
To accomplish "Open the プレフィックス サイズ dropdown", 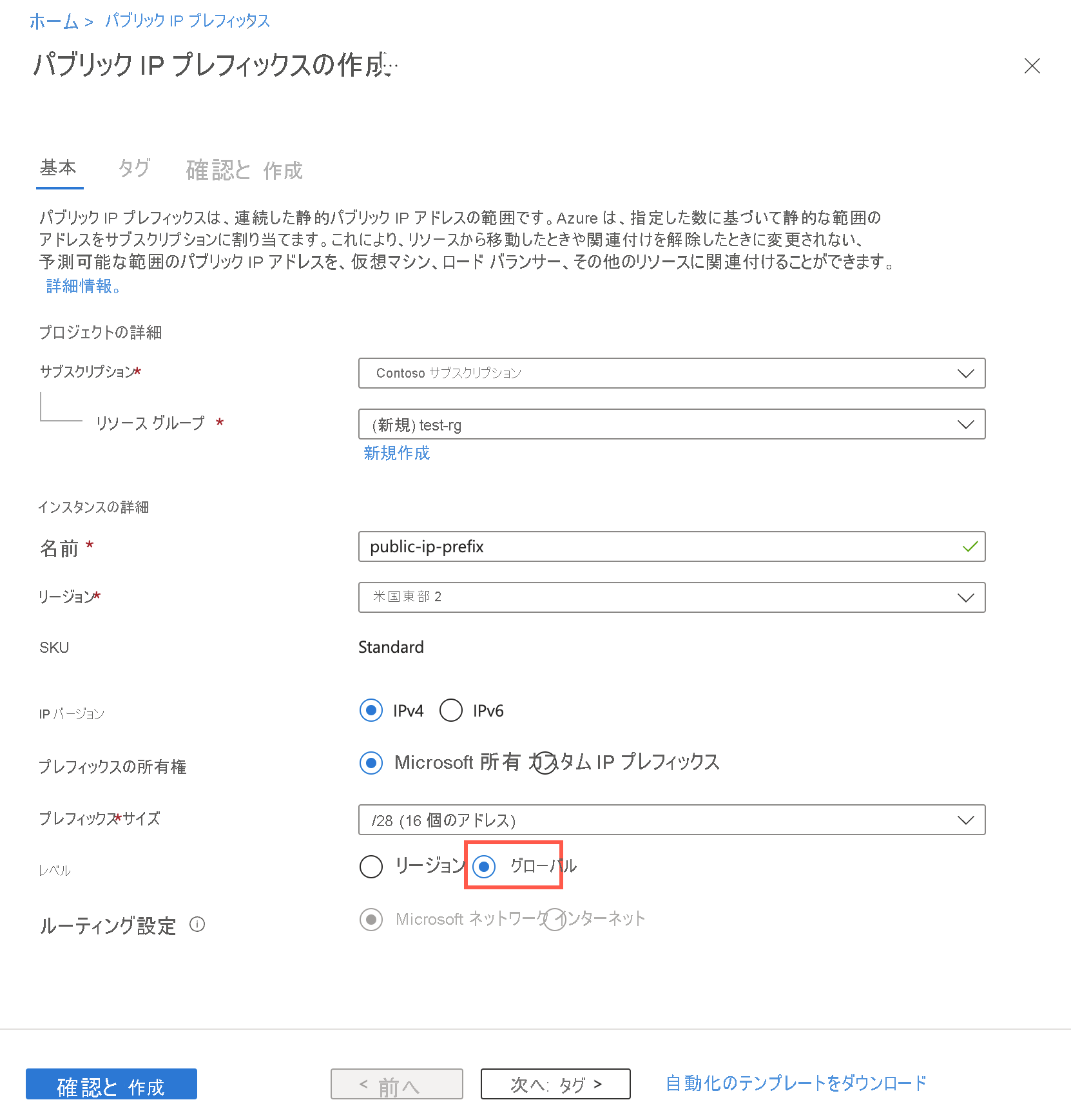I will click(x=671, y=820).
